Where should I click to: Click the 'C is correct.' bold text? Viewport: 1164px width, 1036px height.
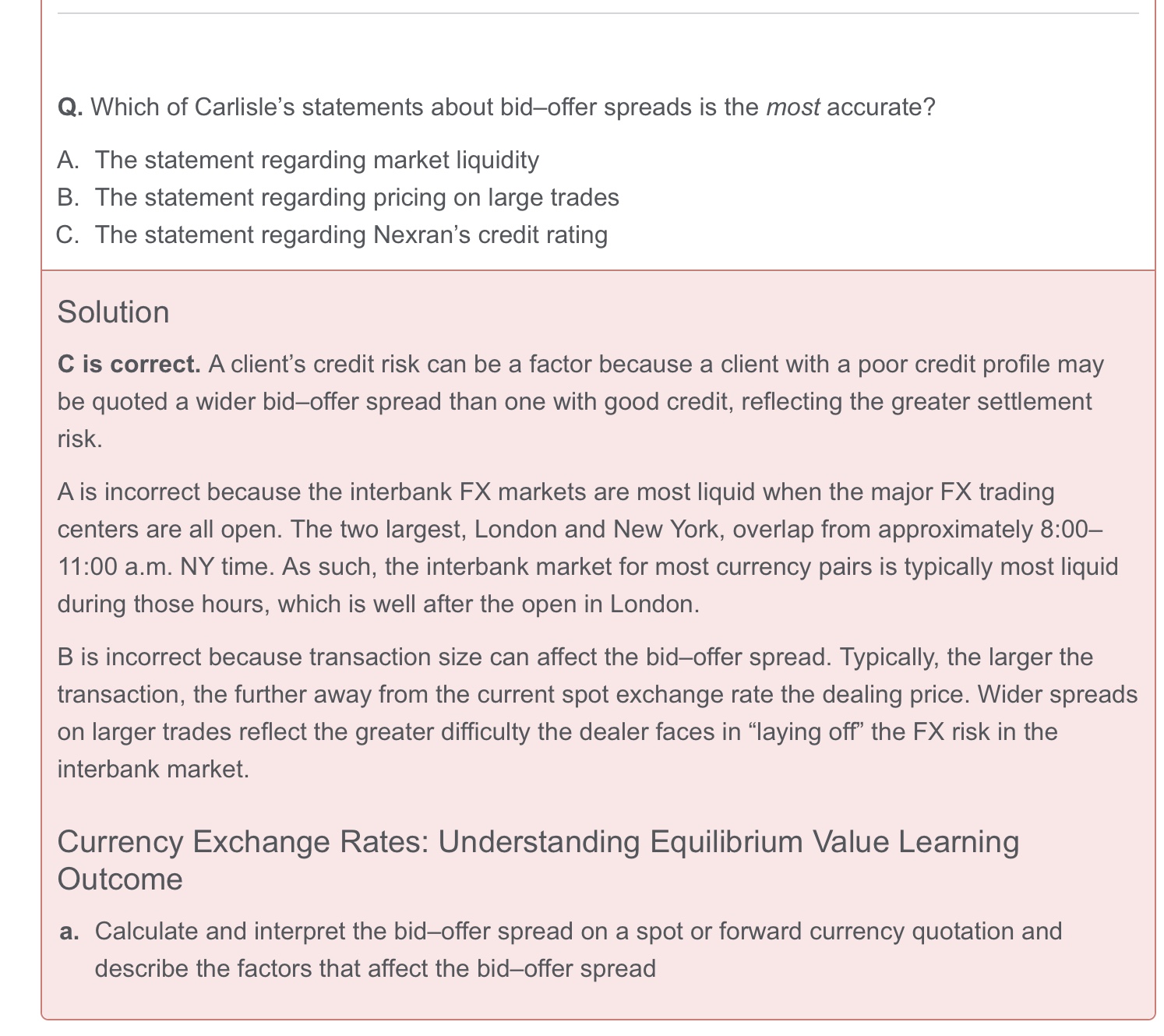point(129,365)
